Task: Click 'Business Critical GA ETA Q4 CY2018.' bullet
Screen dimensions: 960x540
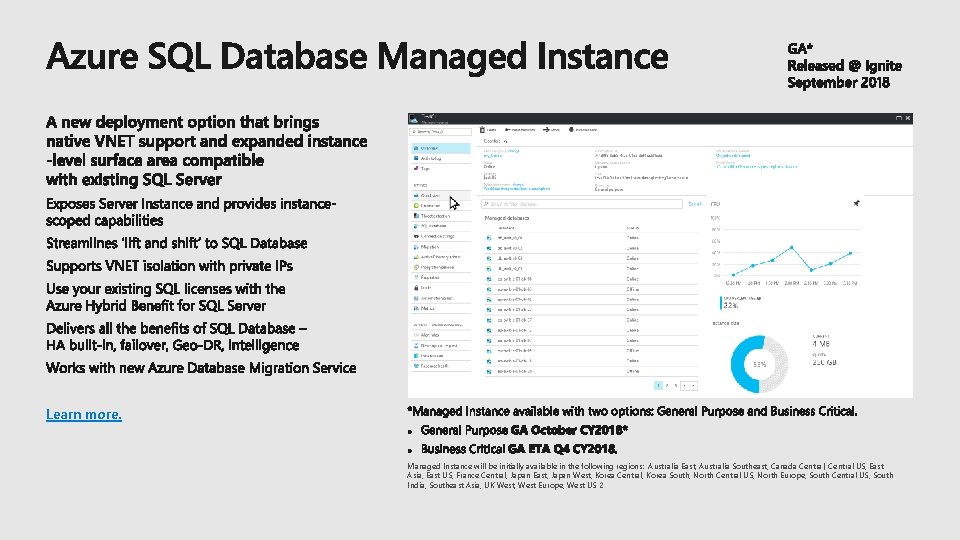Action: [x=519, y=449]
